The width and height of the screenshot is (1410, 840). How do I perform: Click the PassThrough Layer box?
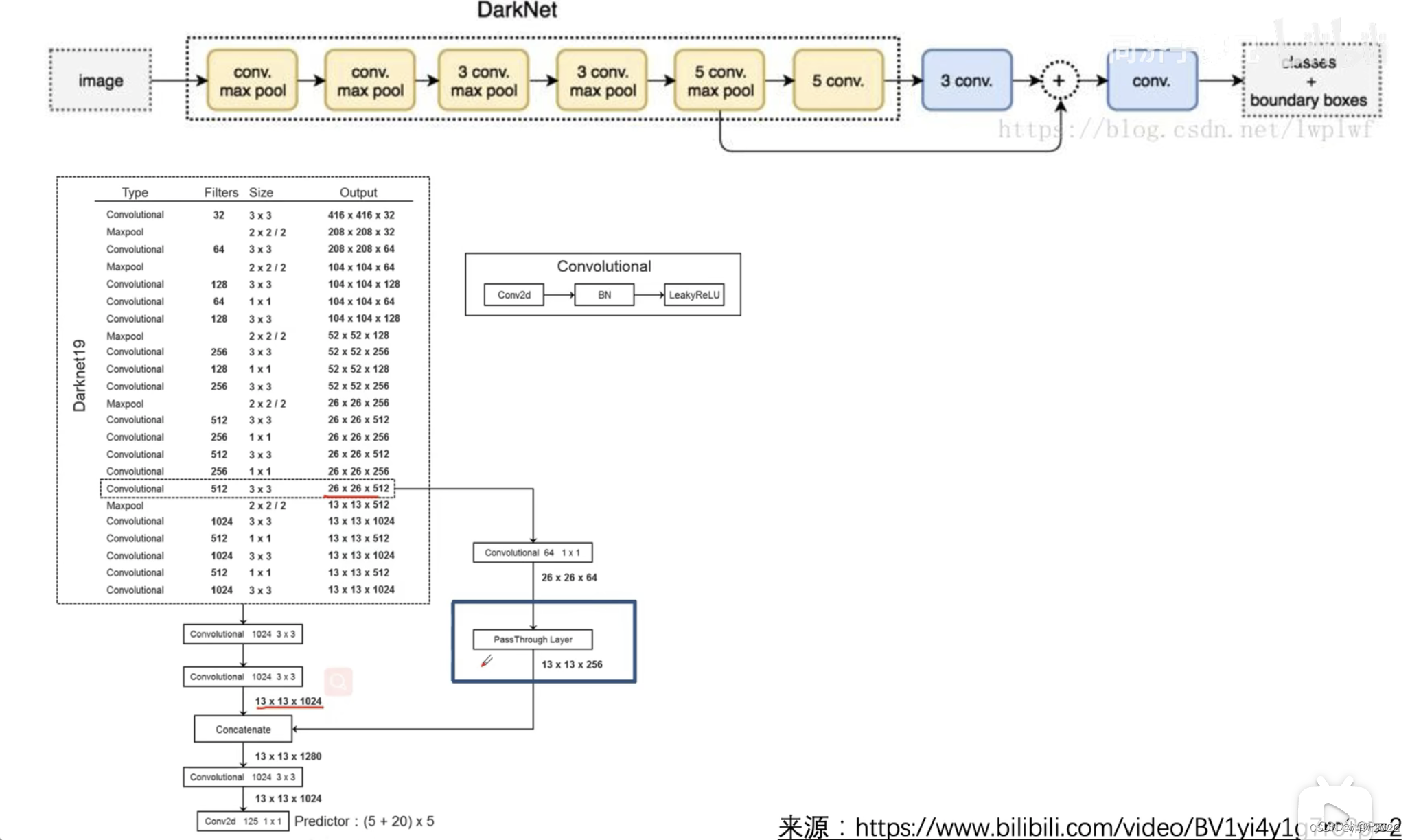coord(533,639)
